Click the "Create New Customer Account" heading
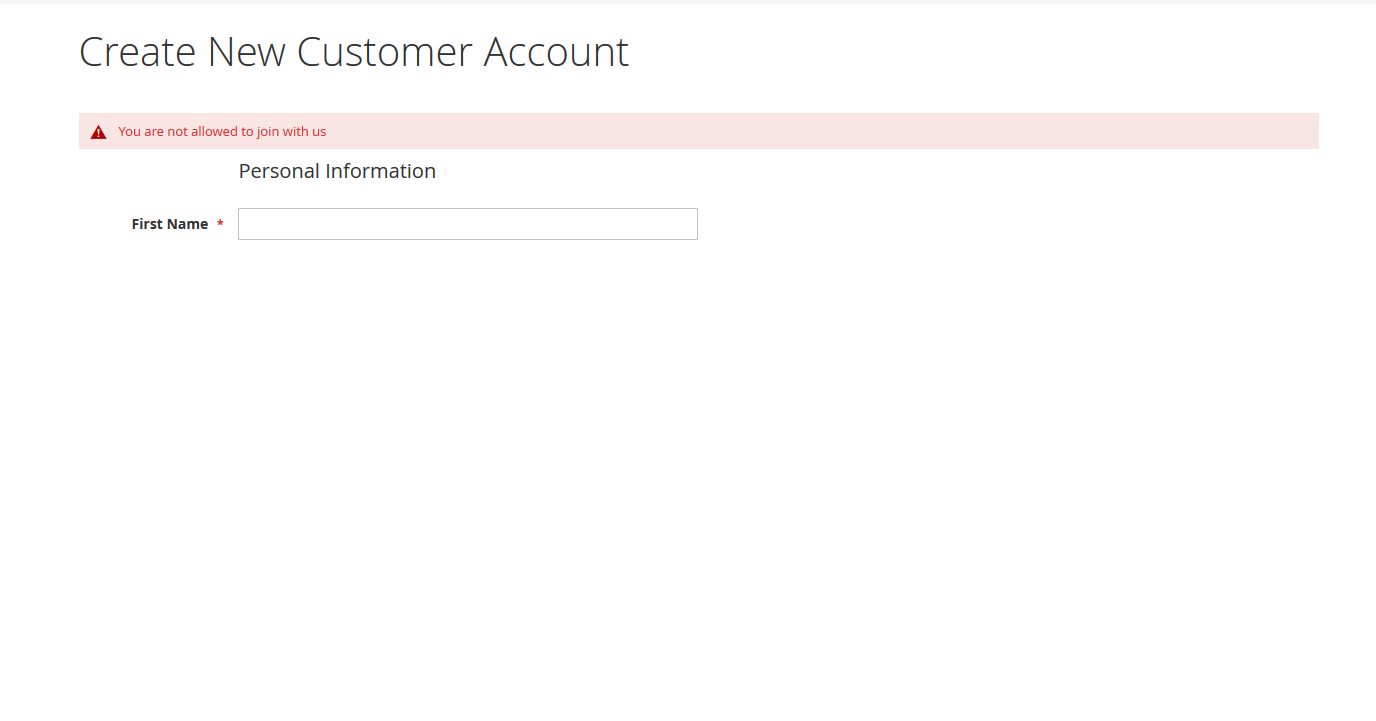Image resolution: width=1376 pixels, height=721 pixels. tap(353, 52)
